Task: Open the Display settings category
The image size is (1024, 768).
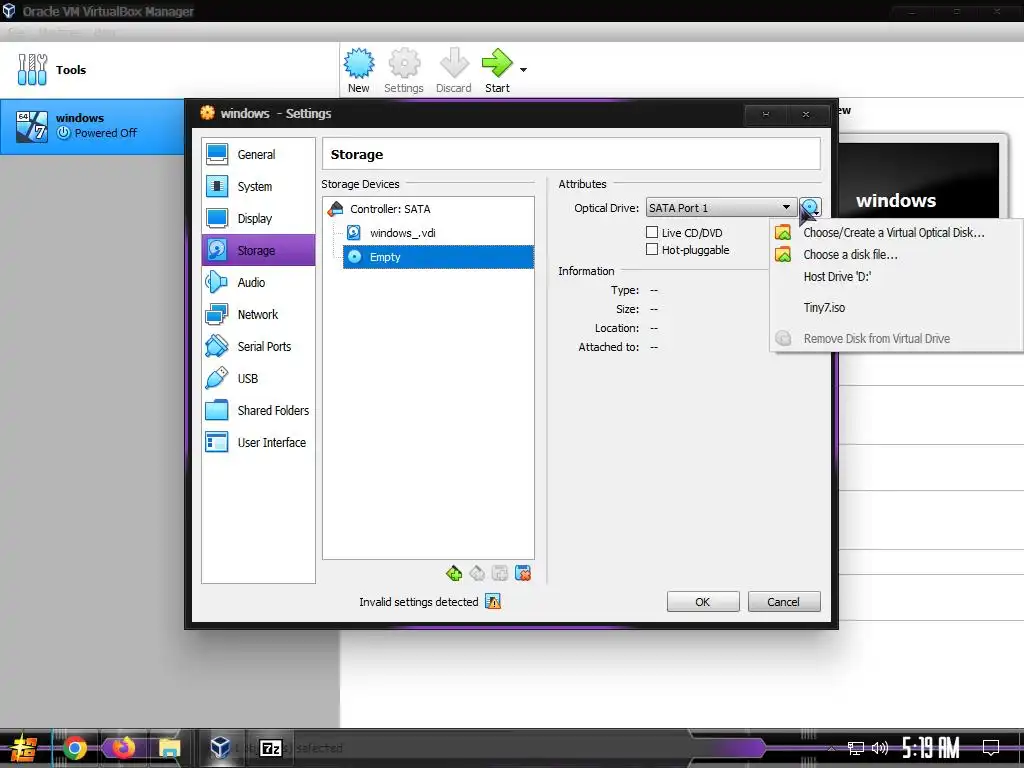Action: click(258, 219)
